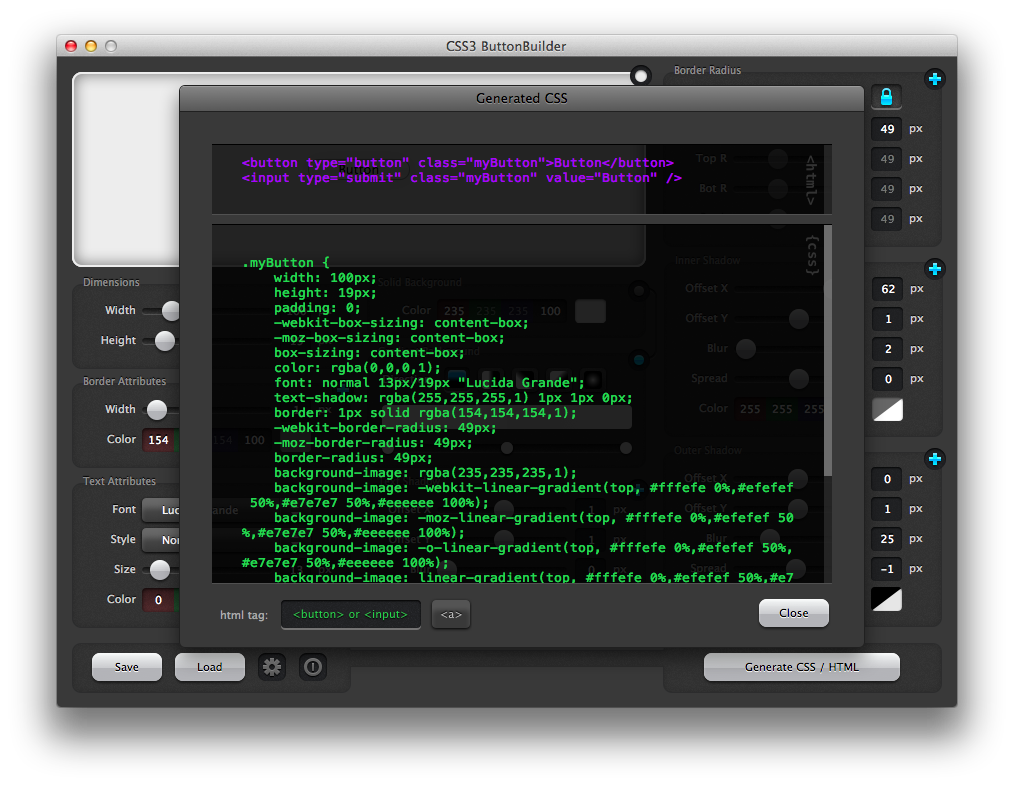Click the inner shadow white color swatch

coord(887,409)
